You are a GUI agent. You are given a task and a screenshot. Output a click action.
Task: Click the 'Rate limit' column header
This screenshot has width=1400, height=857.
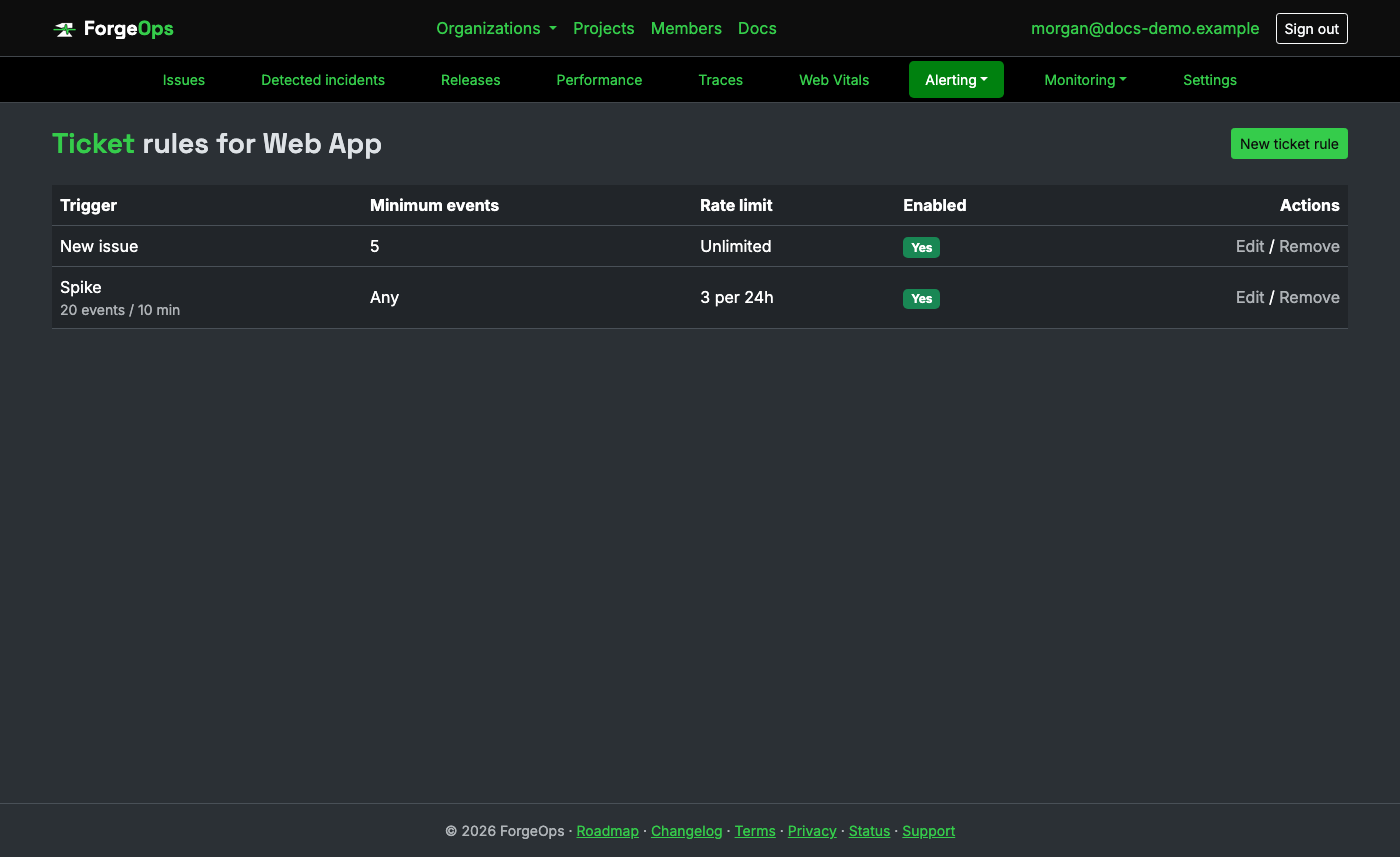tap(736, 205)
